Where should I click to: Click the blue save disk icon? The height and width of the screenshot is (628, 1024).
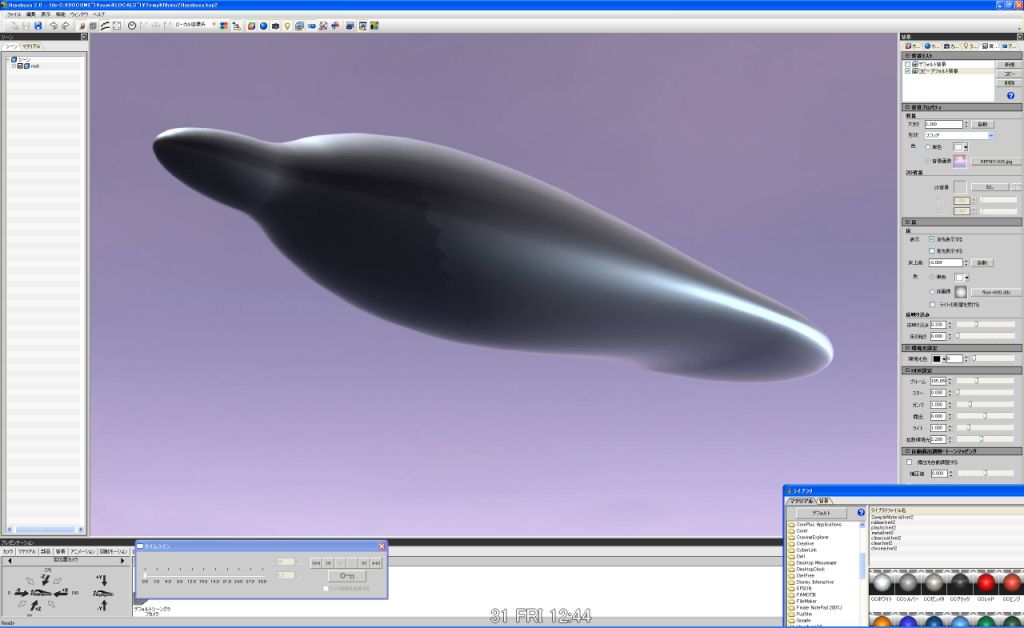pos(38,25)
